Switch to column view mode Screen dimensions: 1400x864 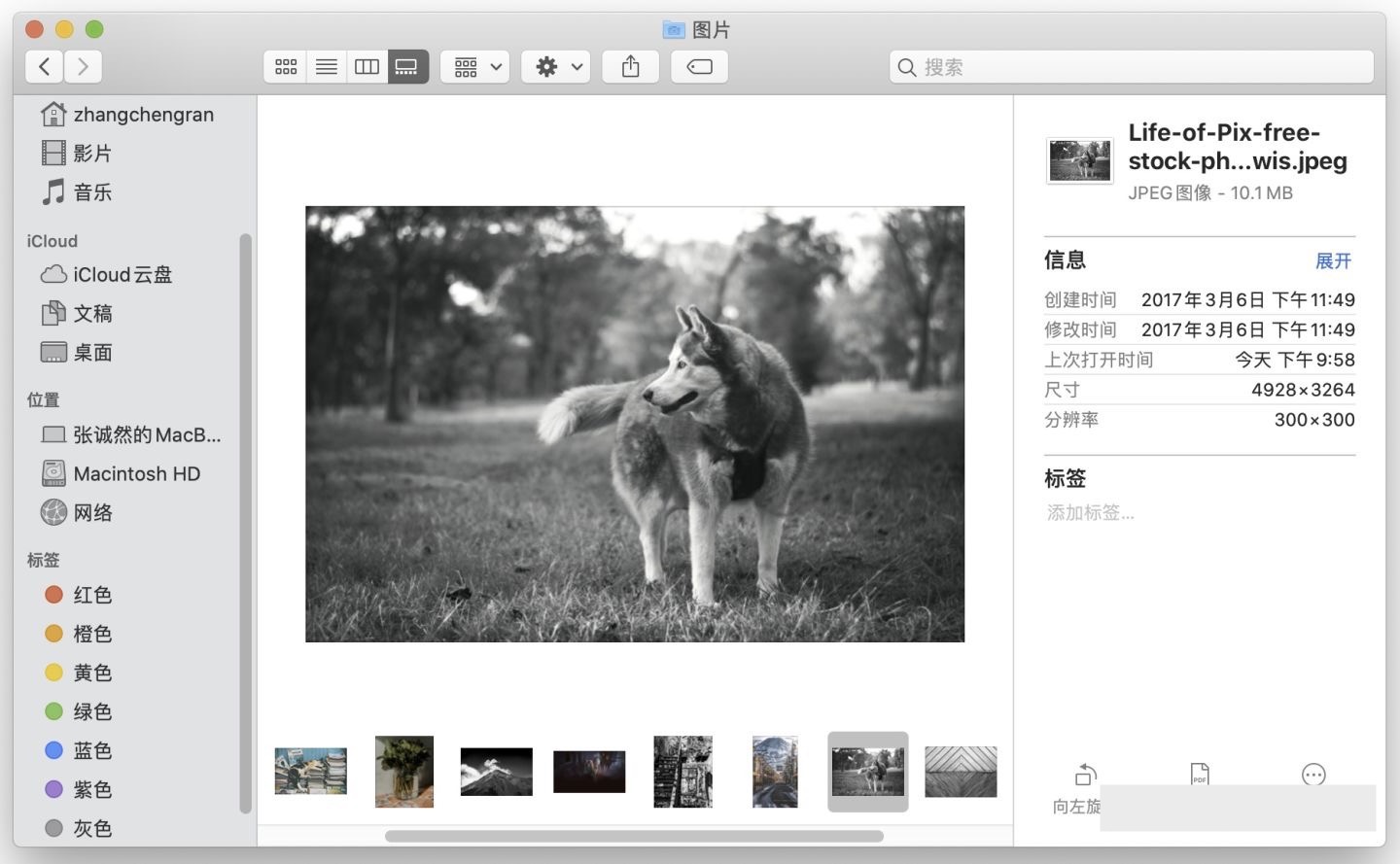tap(367, 67)
